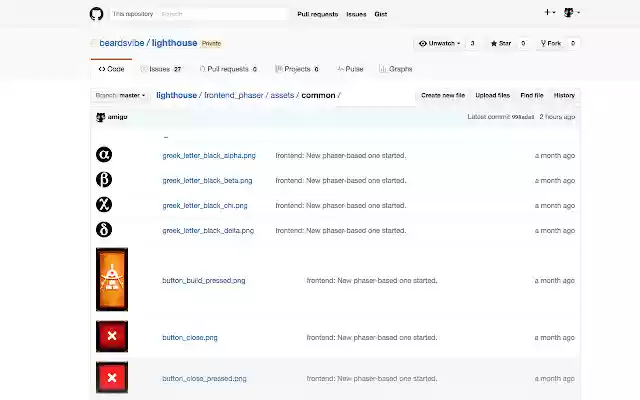Image resolution: width=640 pixels, height=400 pixels.
Task: Switch to the Pulse tab
Action: coord(350,69)
